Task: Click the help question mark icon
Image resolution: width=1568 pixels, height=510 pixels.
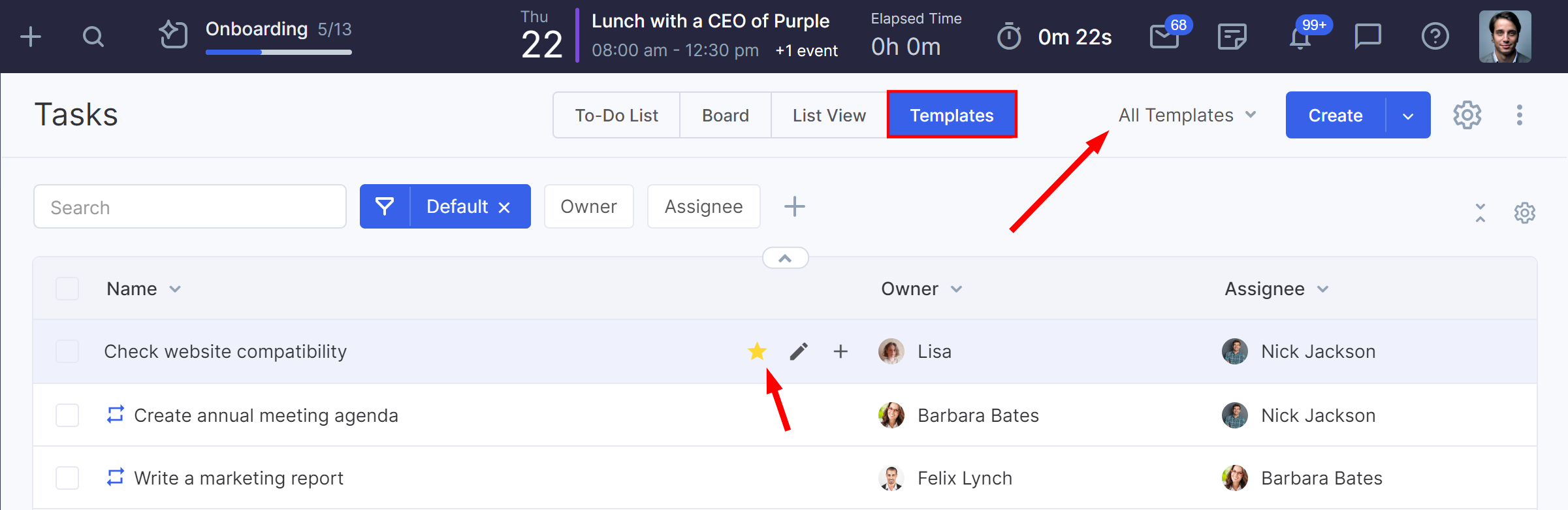Action: (x=1435, y=37)
